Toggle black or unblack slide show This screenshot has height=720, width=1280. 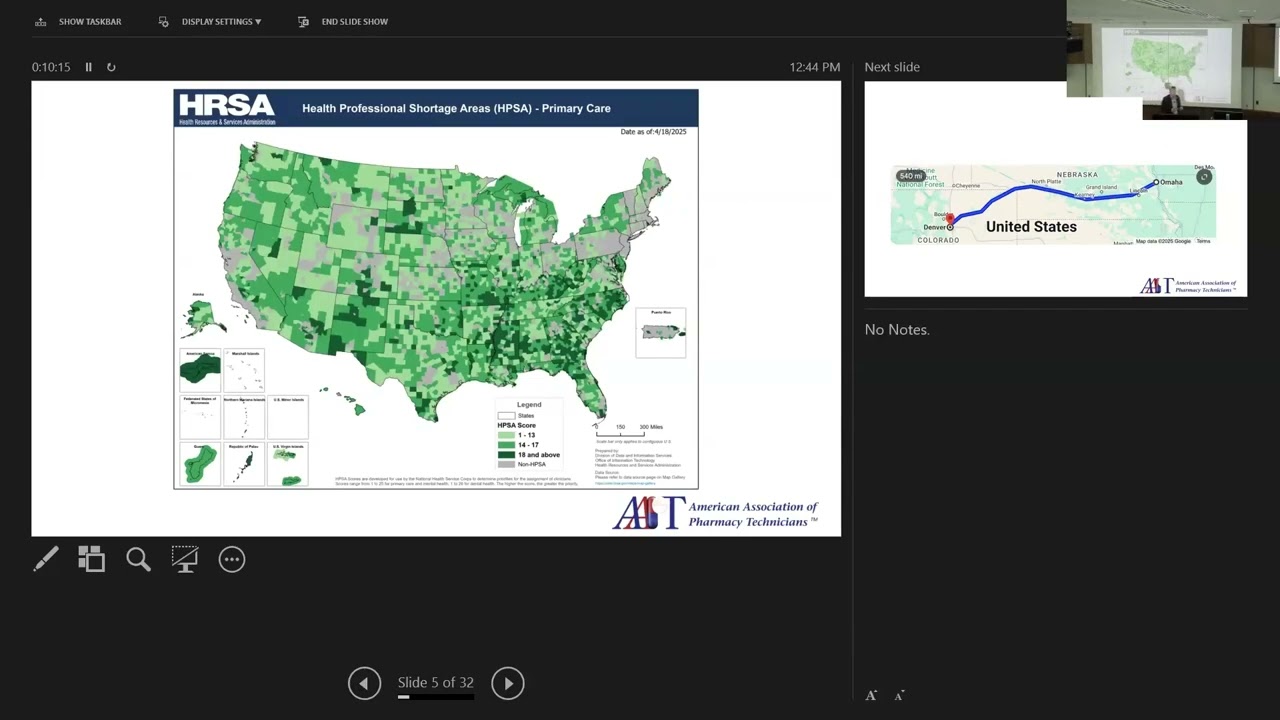(185, 559)
